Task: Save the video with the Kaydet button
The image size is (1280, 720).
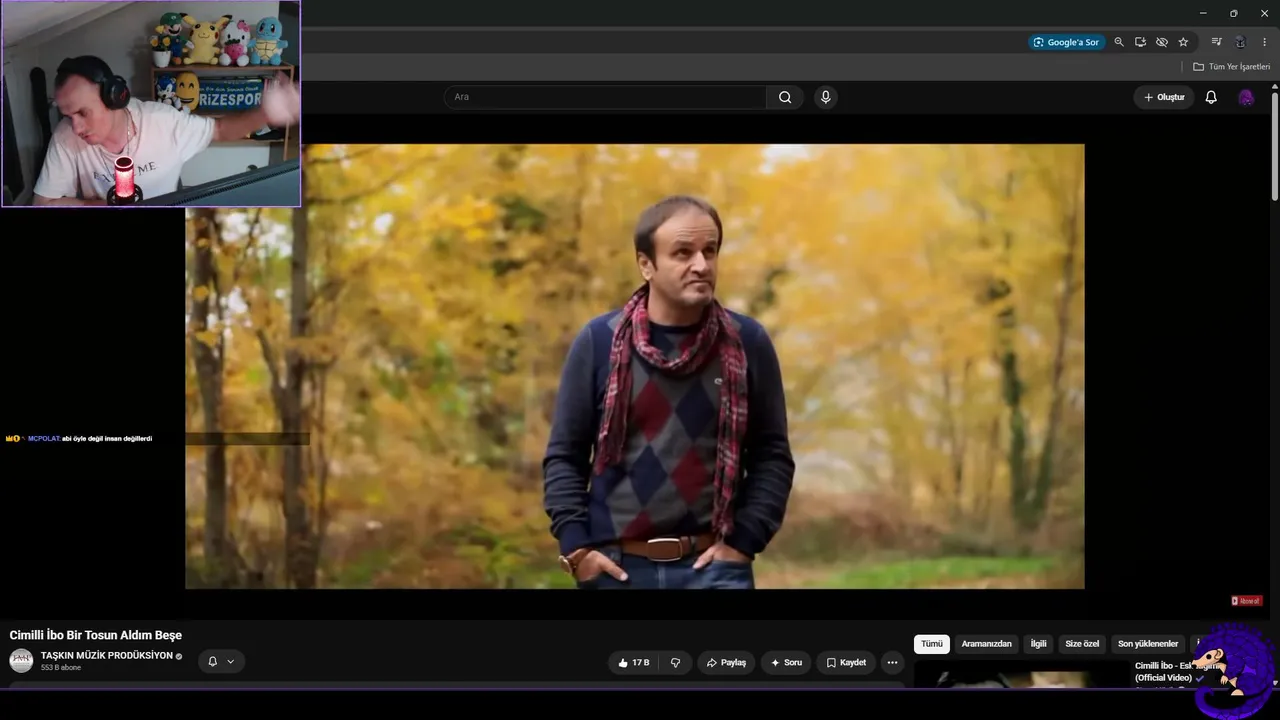Action: (x=846, y=662)
